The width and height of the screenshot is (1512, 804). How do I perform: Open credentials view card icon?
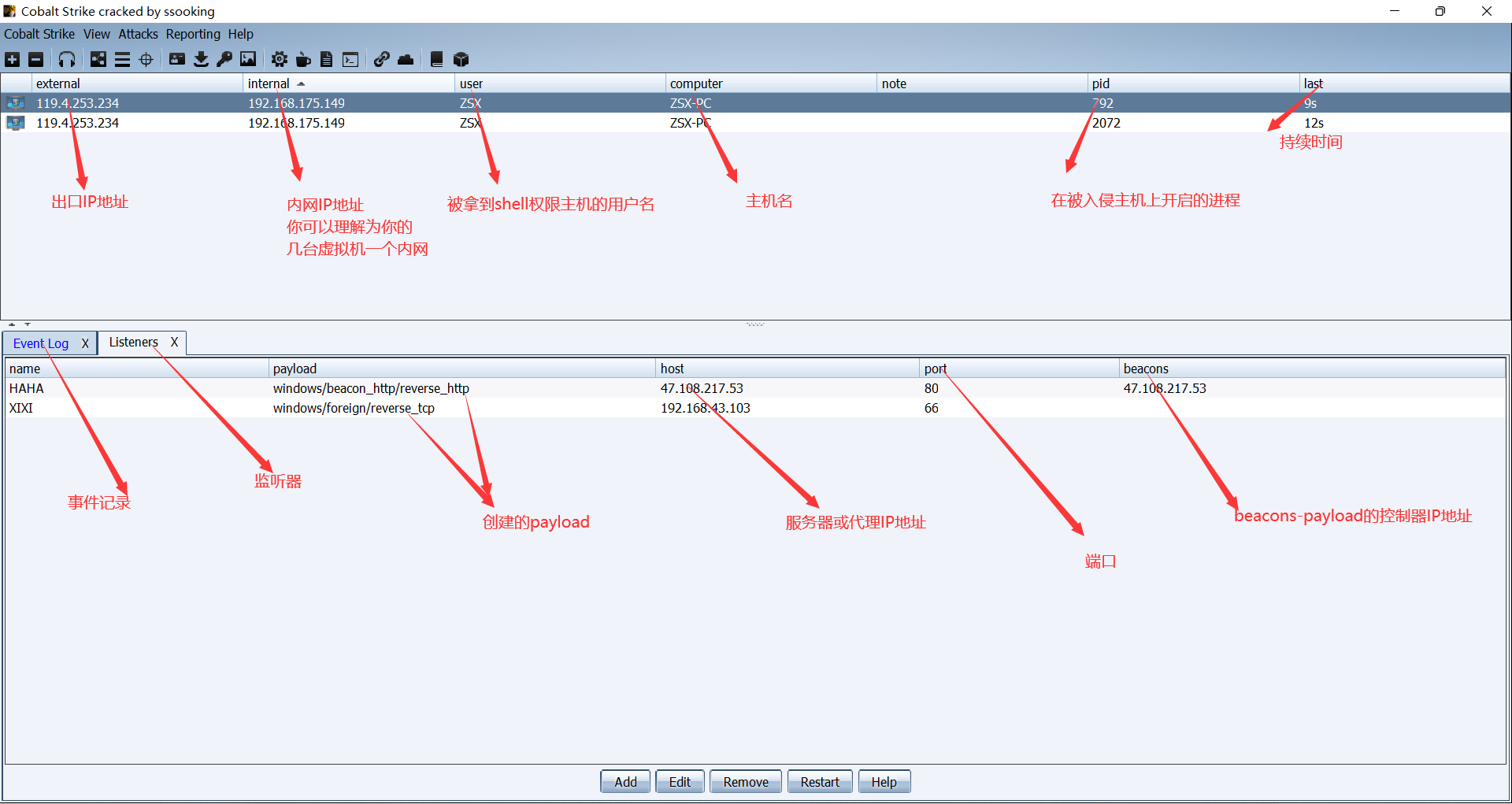pyautogui.click(x=177, y=60)
